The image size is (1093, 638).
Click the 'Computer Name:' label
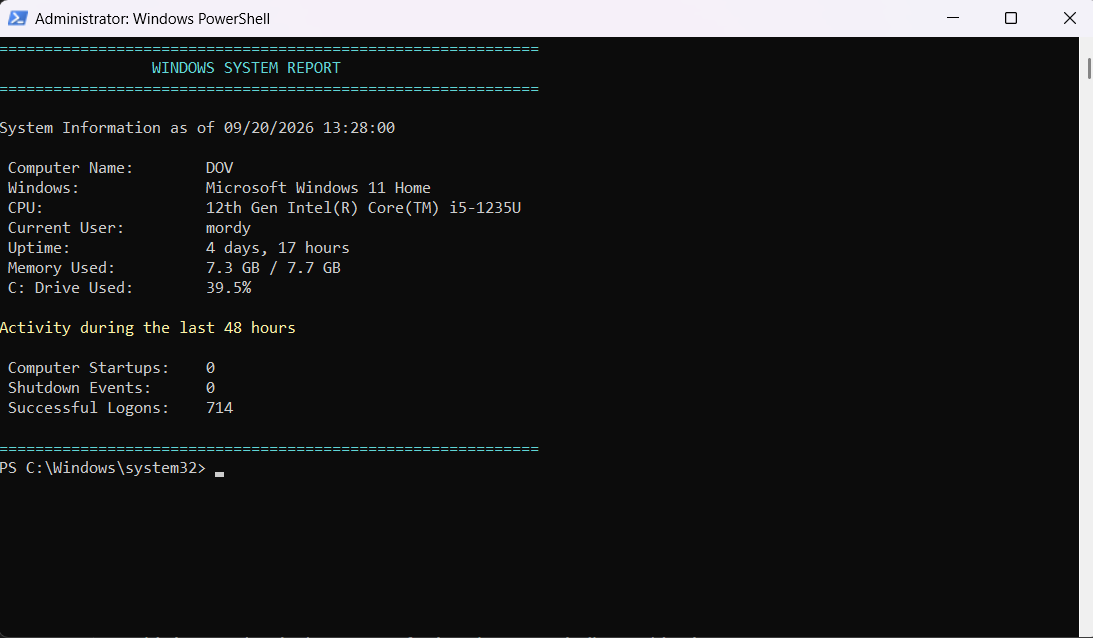point(70,168)
